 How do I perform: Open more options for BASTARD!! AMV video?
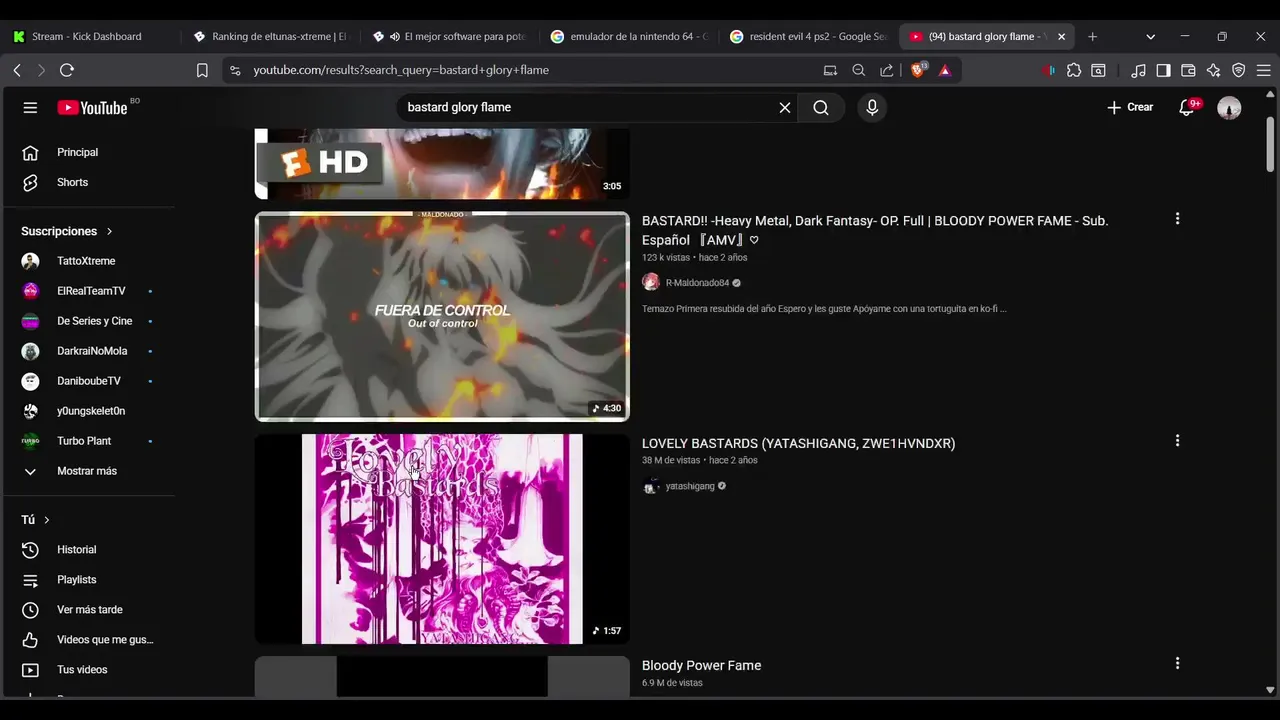[x=1177, y=219]
